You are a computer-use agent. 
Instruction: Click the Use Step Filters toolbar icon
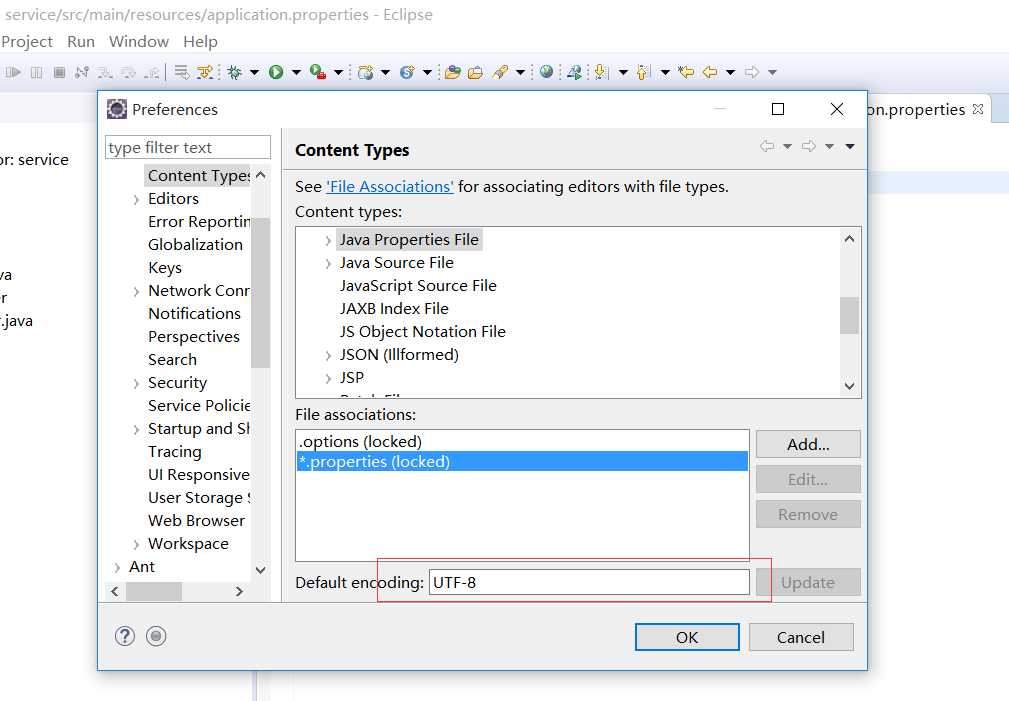tap(205, 72)
